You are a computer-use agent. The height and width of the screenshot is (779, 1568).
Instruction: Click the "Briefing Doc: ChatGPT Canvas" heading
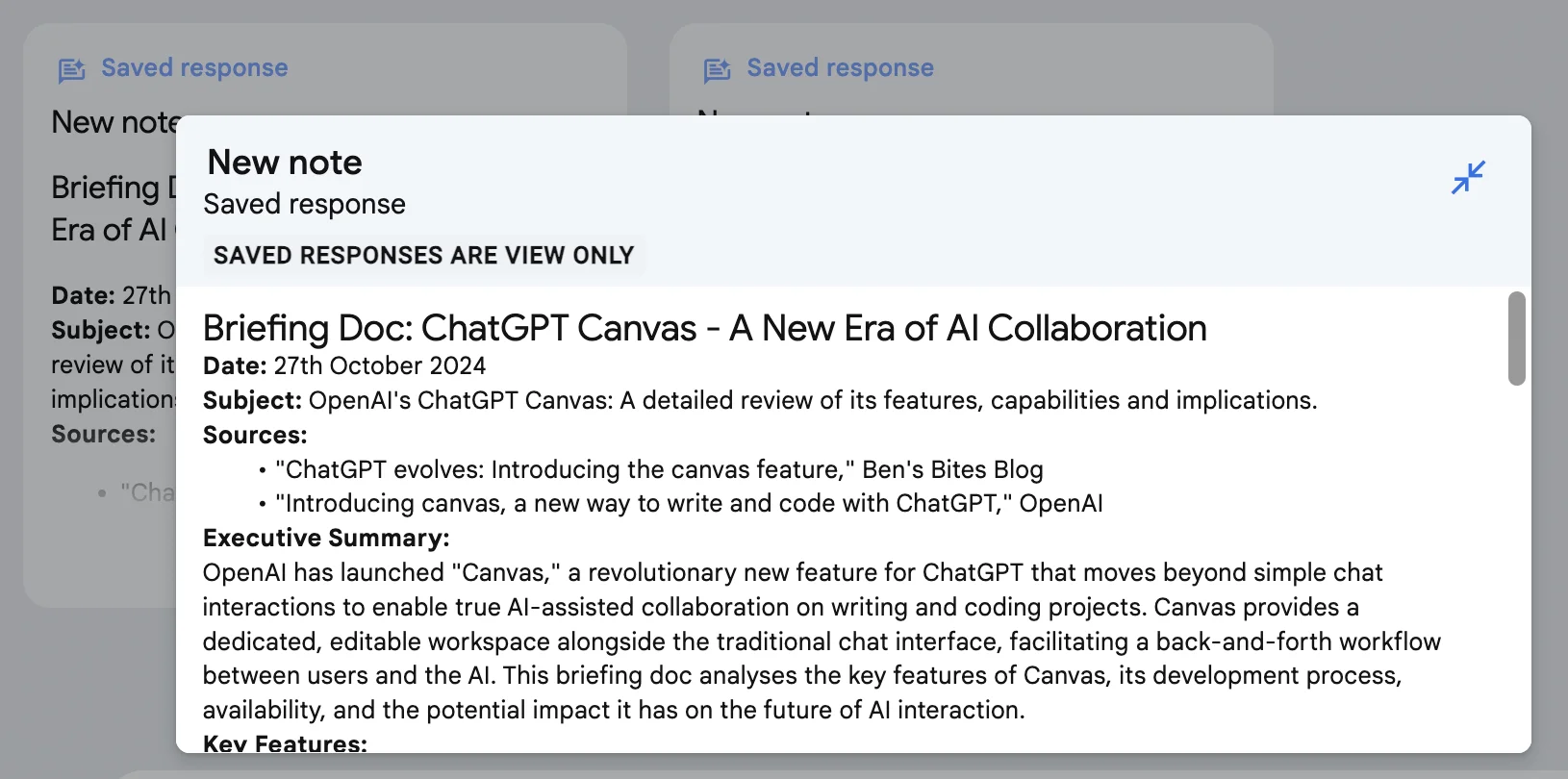click(x=705, y=329)
